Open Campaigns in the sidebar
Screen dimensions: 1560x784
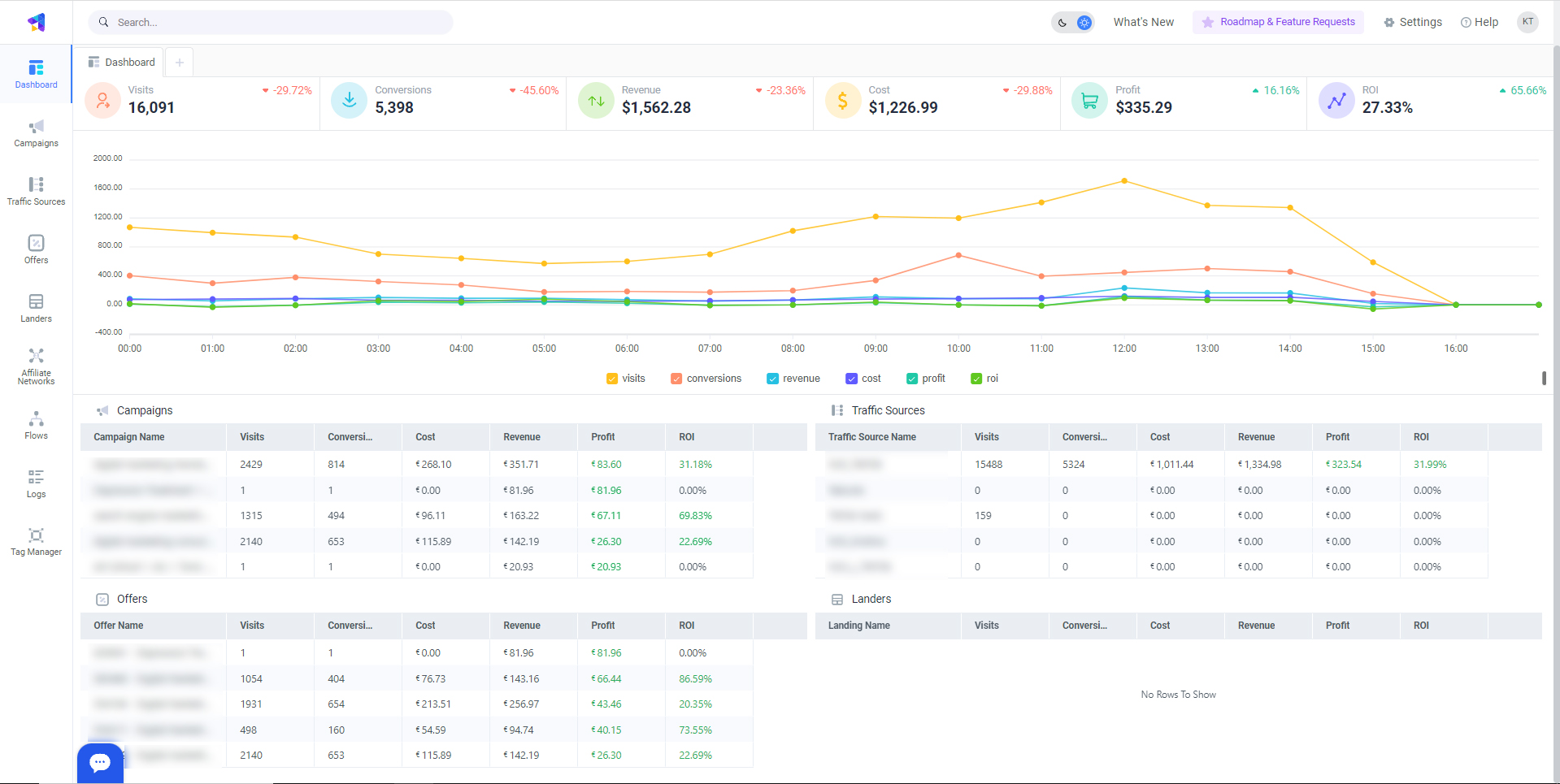36,133
